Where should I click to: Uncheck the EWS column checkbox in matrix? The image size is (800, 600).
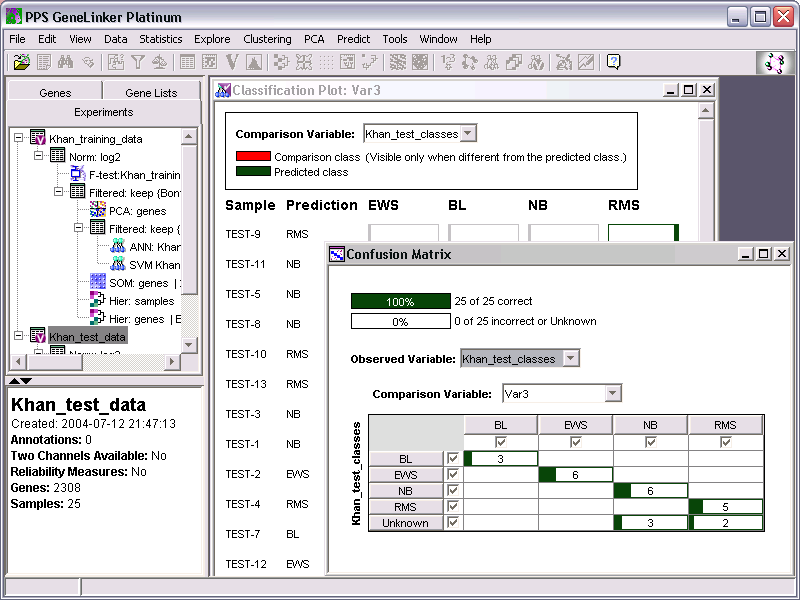[576, 442]
